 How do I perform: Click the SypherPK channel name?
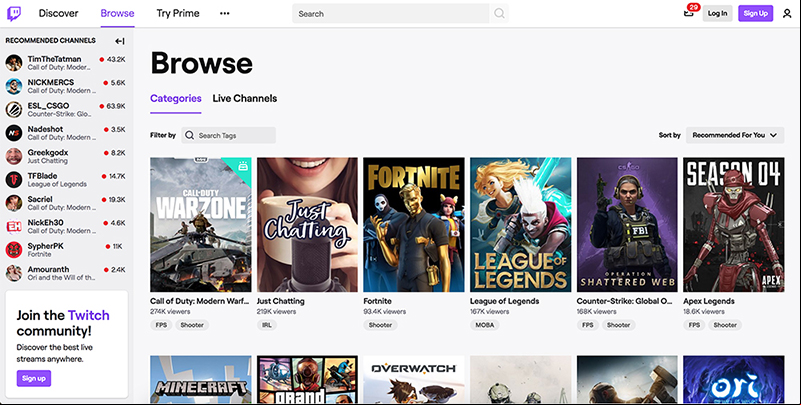coord(45,246)
